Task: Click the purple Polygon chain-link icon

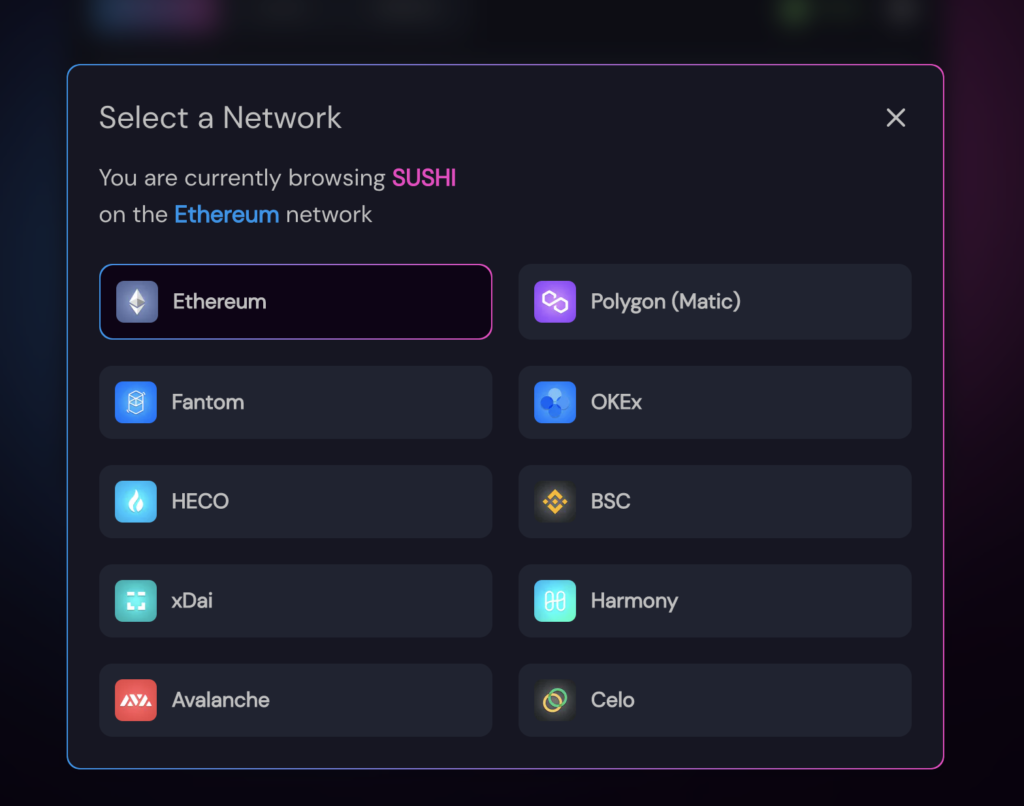Action: pyautogui.click(x=555, y=302)
